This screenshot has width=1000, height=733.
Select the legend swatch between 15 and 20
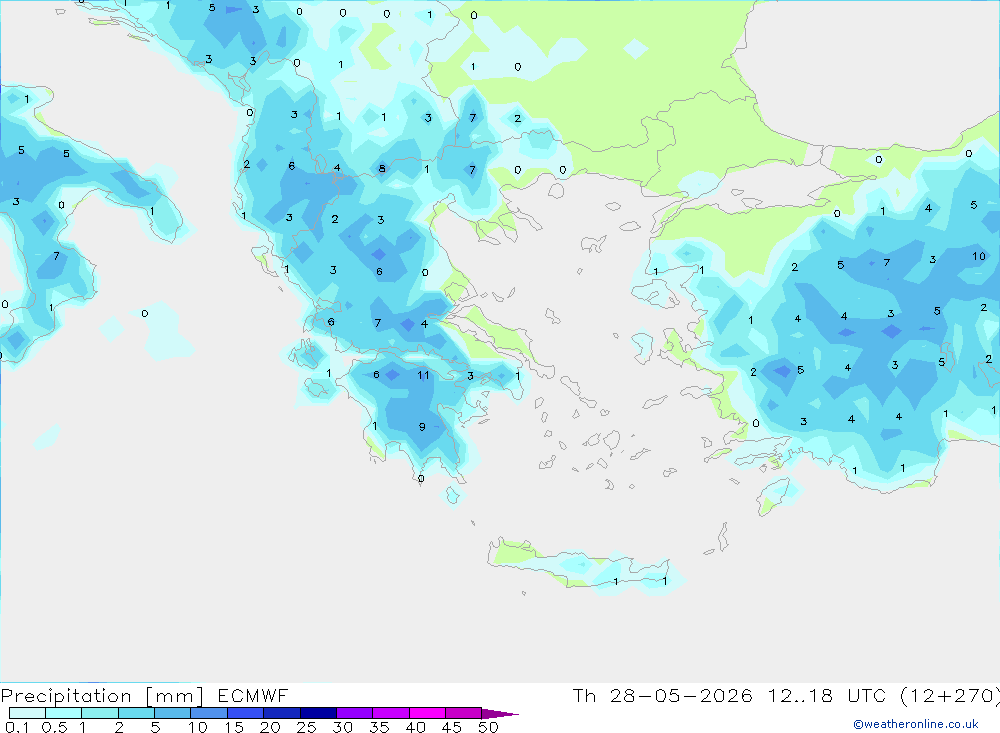tap(245, 713)
